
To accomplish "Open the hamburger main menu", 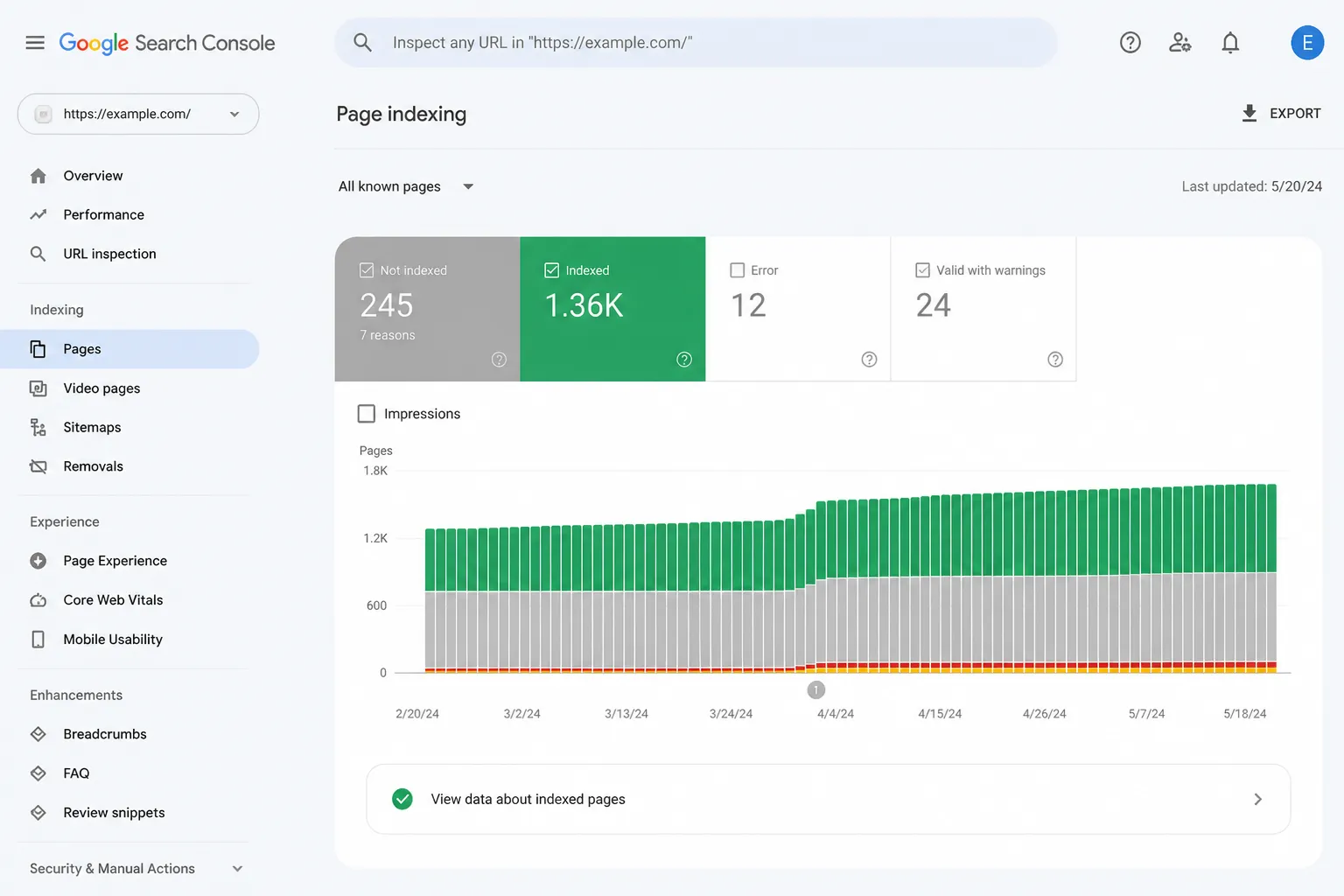I will coord(35,43).
